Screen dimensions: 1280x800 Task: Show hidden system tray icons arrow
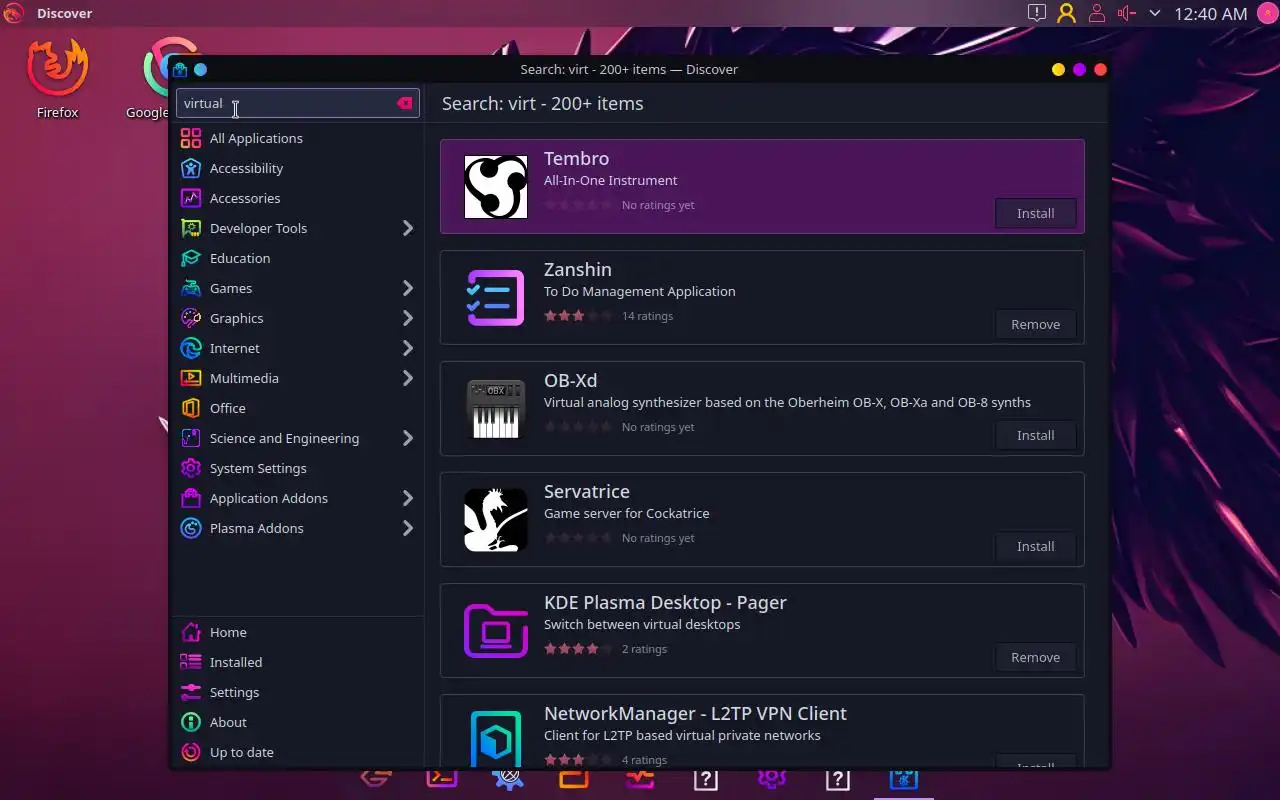[x=1155, y=13]
